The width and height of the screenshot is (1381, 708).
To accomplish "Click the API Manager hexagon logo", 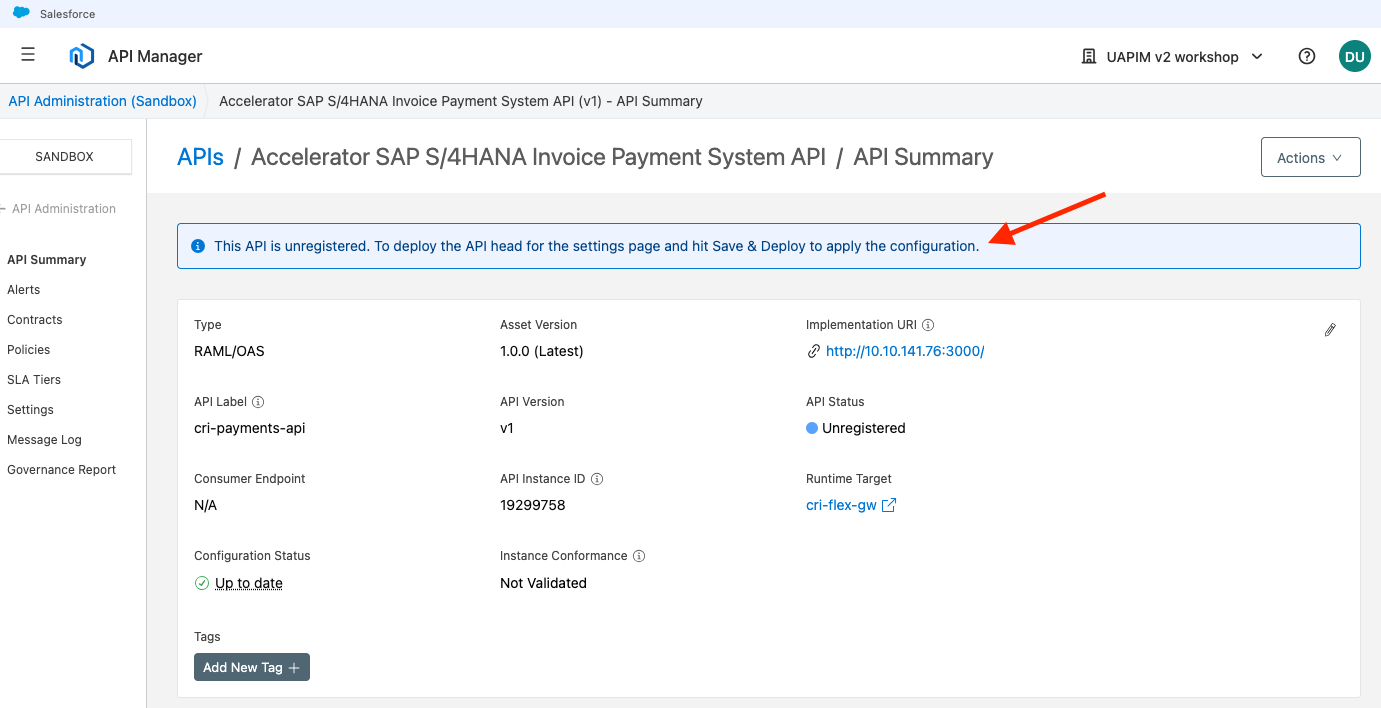I will coord(81,56).
